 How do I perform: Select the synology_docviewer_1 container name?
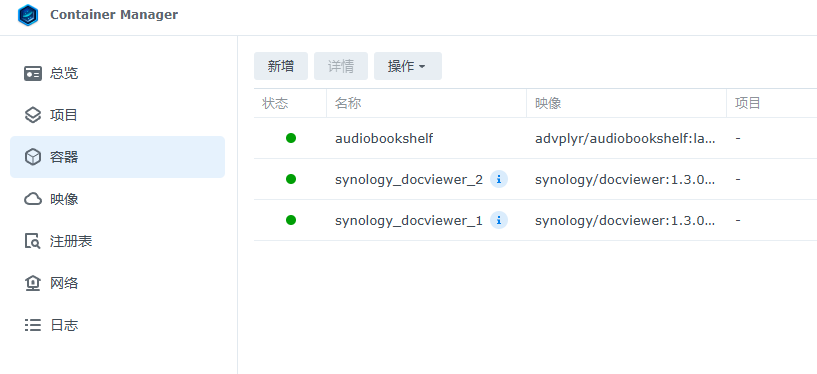click(x=409, y=221)
